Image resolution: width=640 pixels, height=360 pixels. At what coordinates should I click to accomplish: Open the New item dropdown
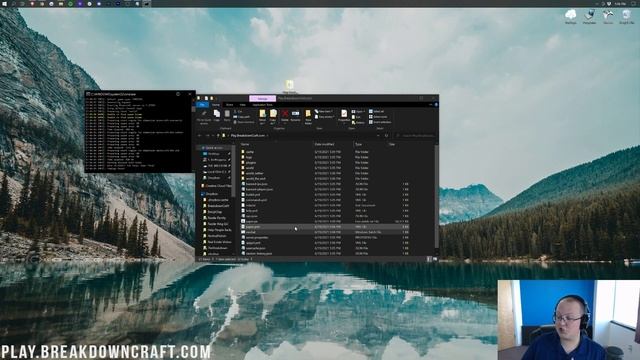tap(324, 111)
